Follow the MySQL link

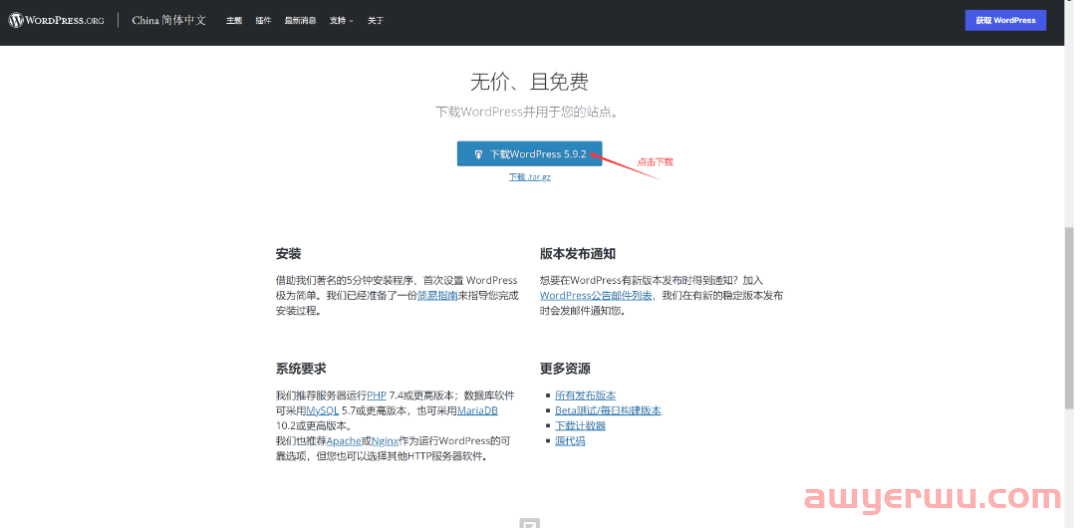[322, 410]
